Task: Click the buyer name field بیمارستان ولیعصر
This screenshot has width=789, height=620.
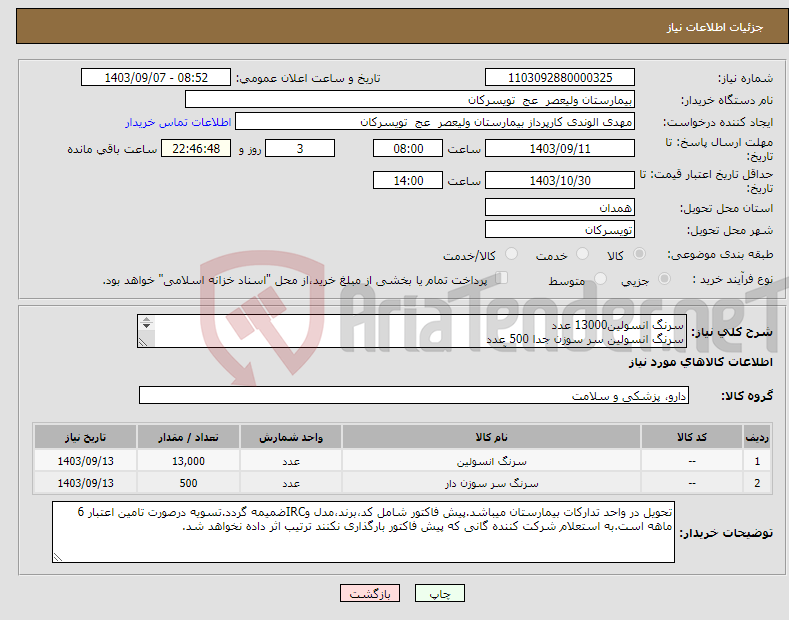Action: [410, 100]
